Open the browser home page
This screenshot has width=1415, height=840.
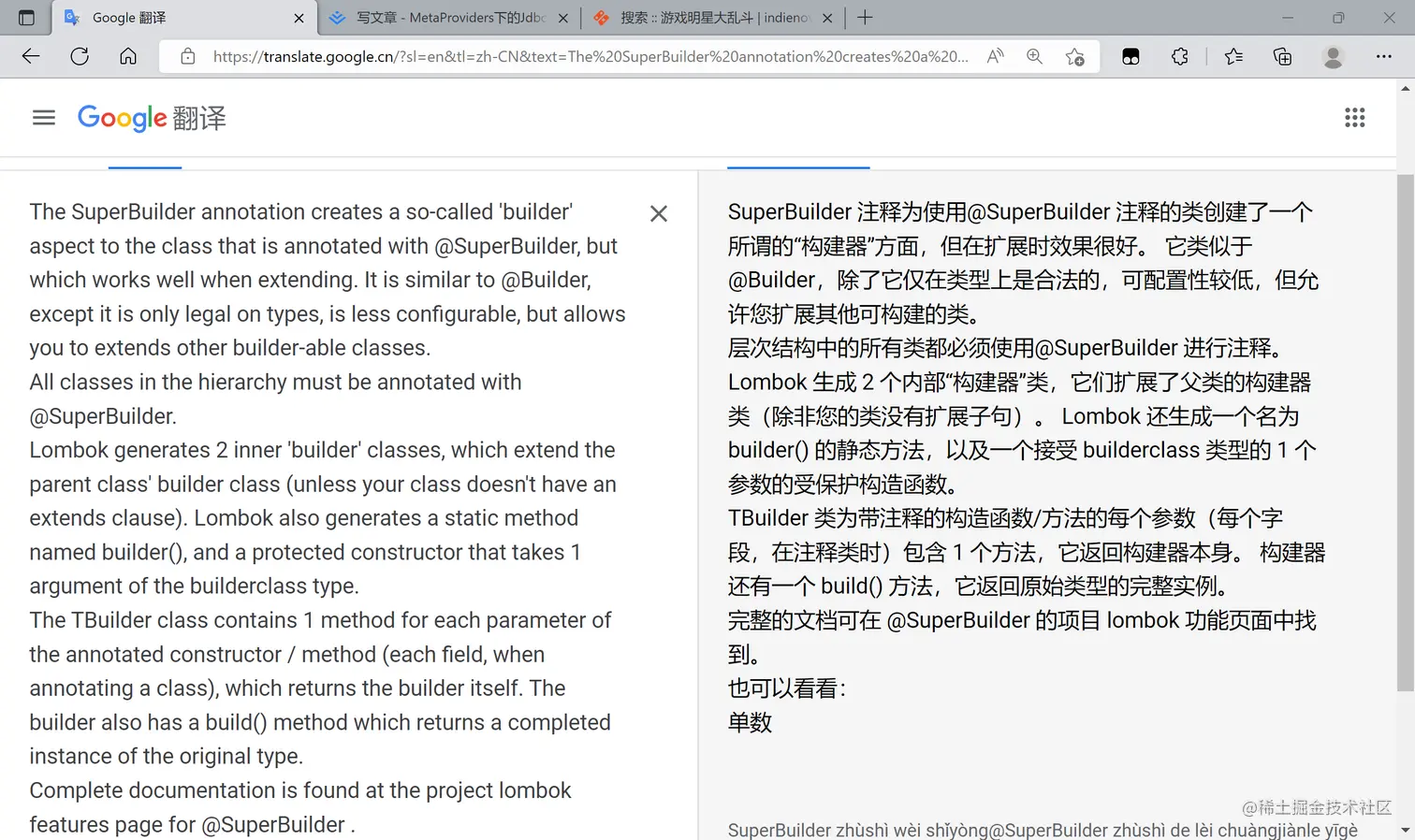[128, 56]
